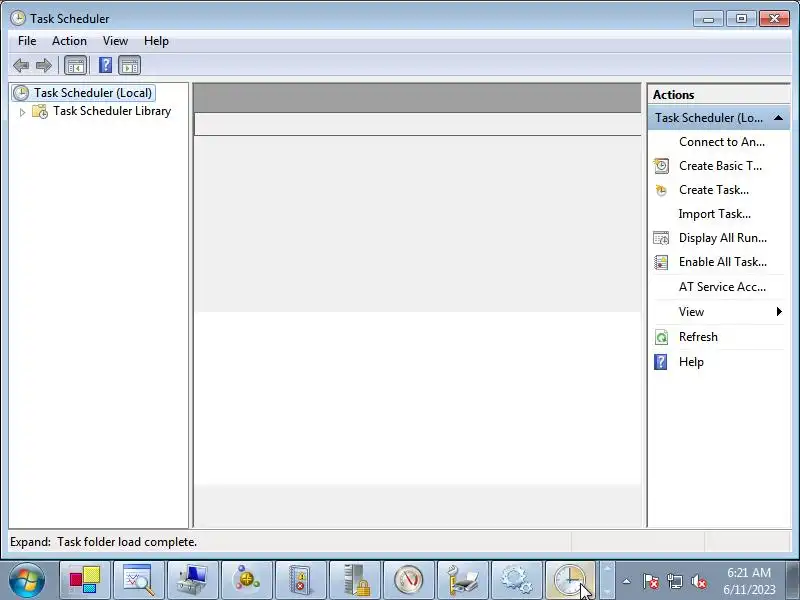This screenshot has width=800, height=600.
Task: Click Create Task... action
Action: [714, 190]
